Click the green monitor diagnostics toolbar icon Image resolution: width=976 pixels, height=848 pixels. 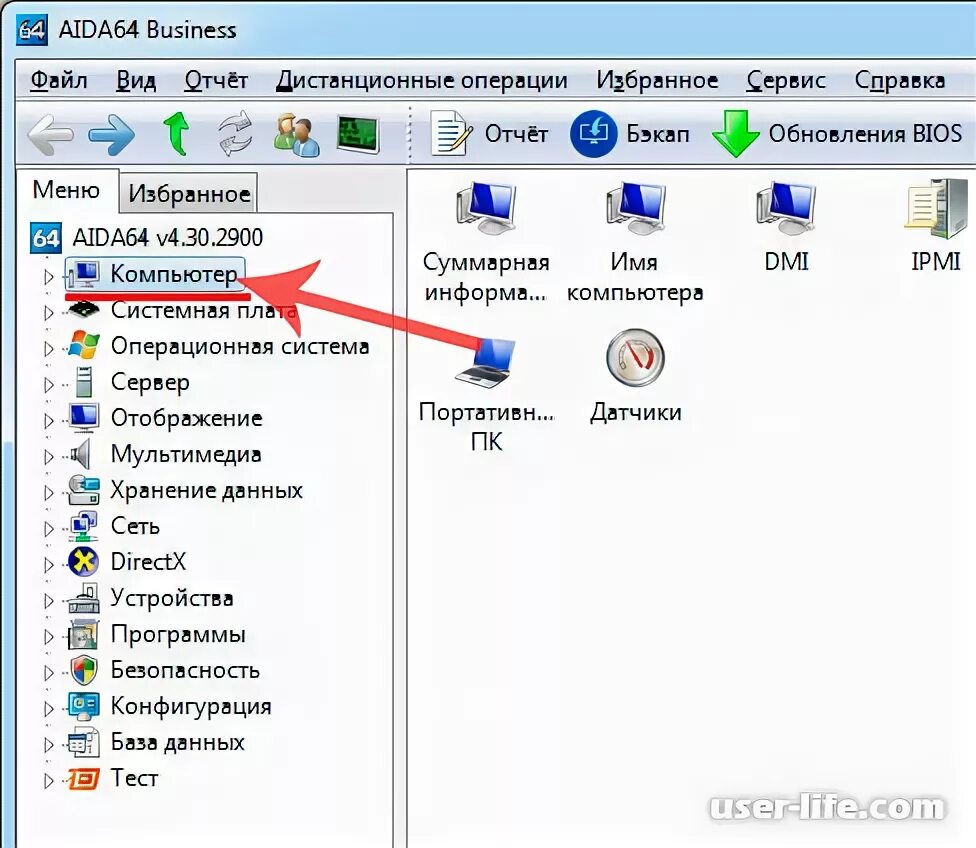[x=357, y=133]
